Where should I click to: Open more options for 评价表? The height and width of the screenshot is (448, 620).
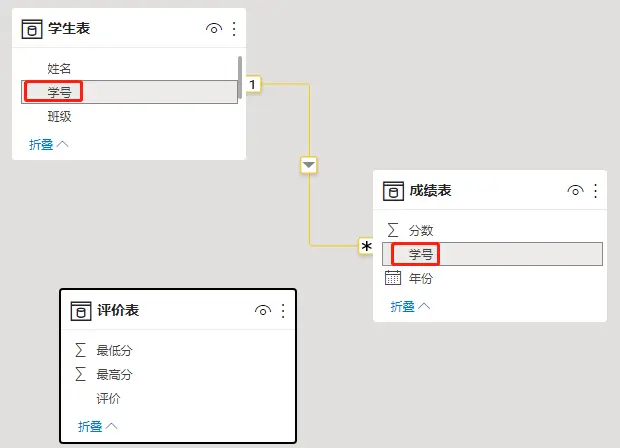coord(283,311)
